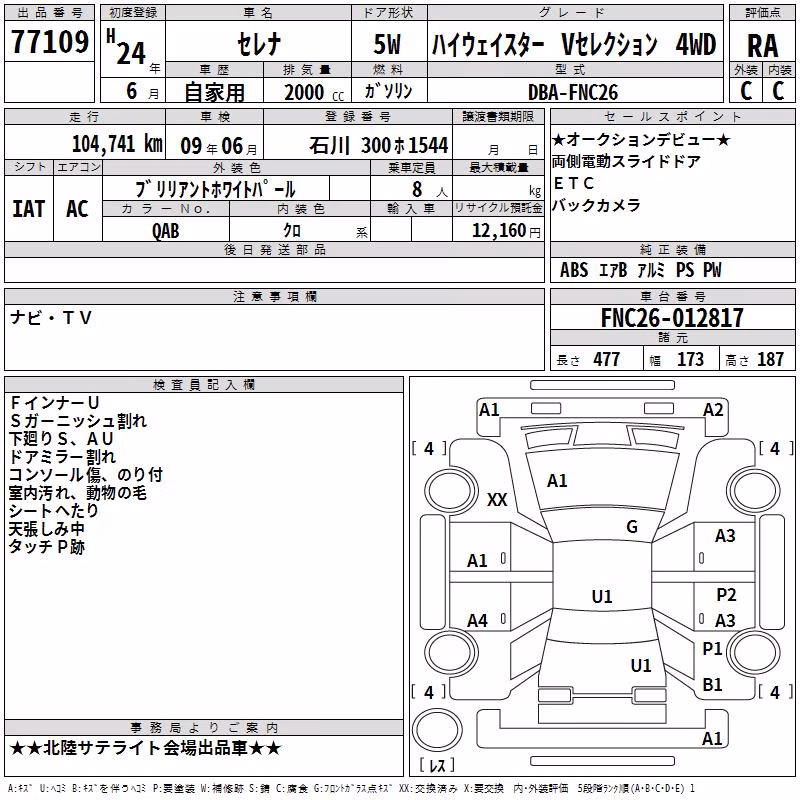Image resolution: width=800 pixels, height=800 pixels.
Task: Click the first registration year H24
Action: 126,47
